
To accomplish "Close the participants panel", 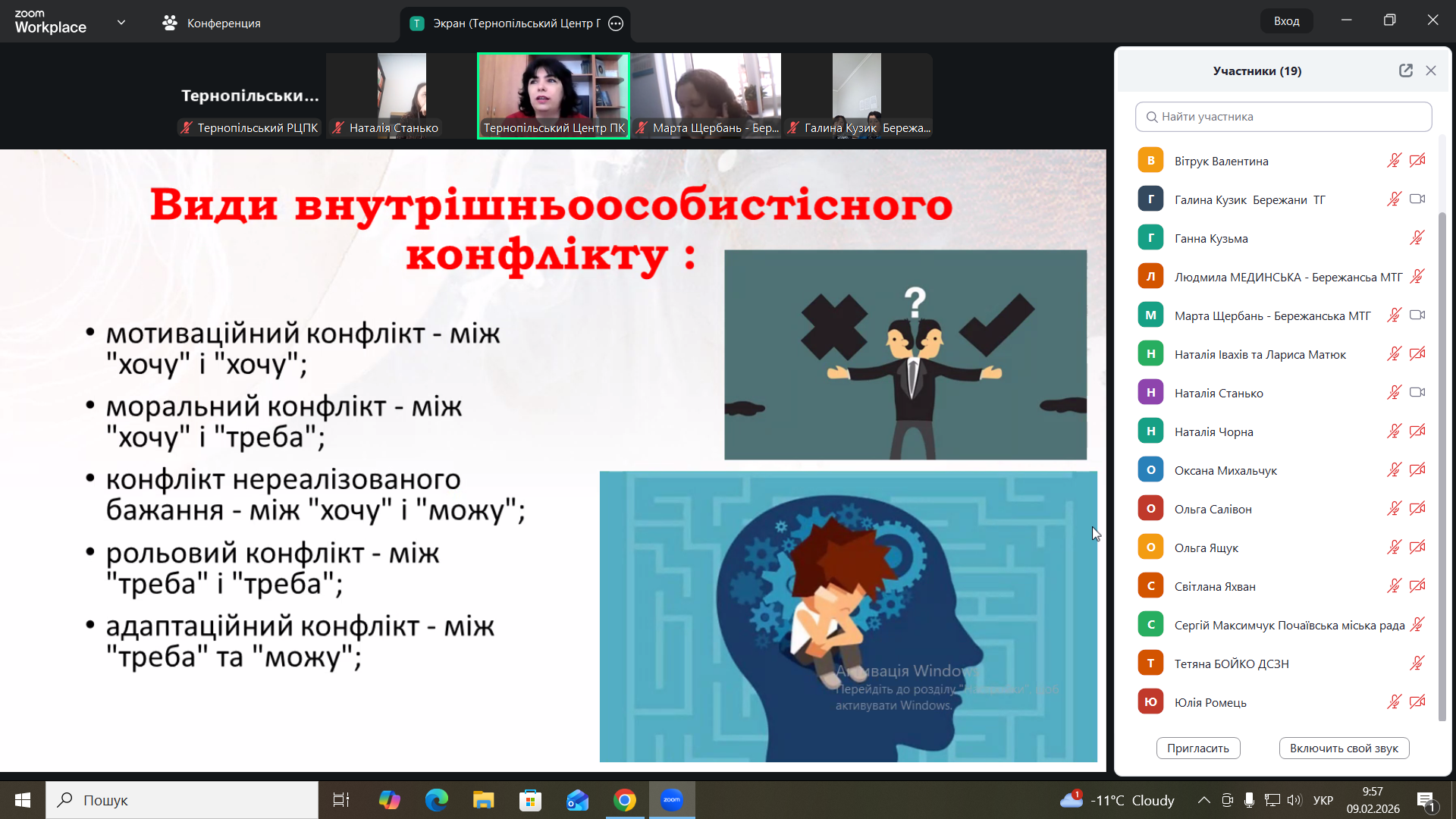I will pos(1431,71).
